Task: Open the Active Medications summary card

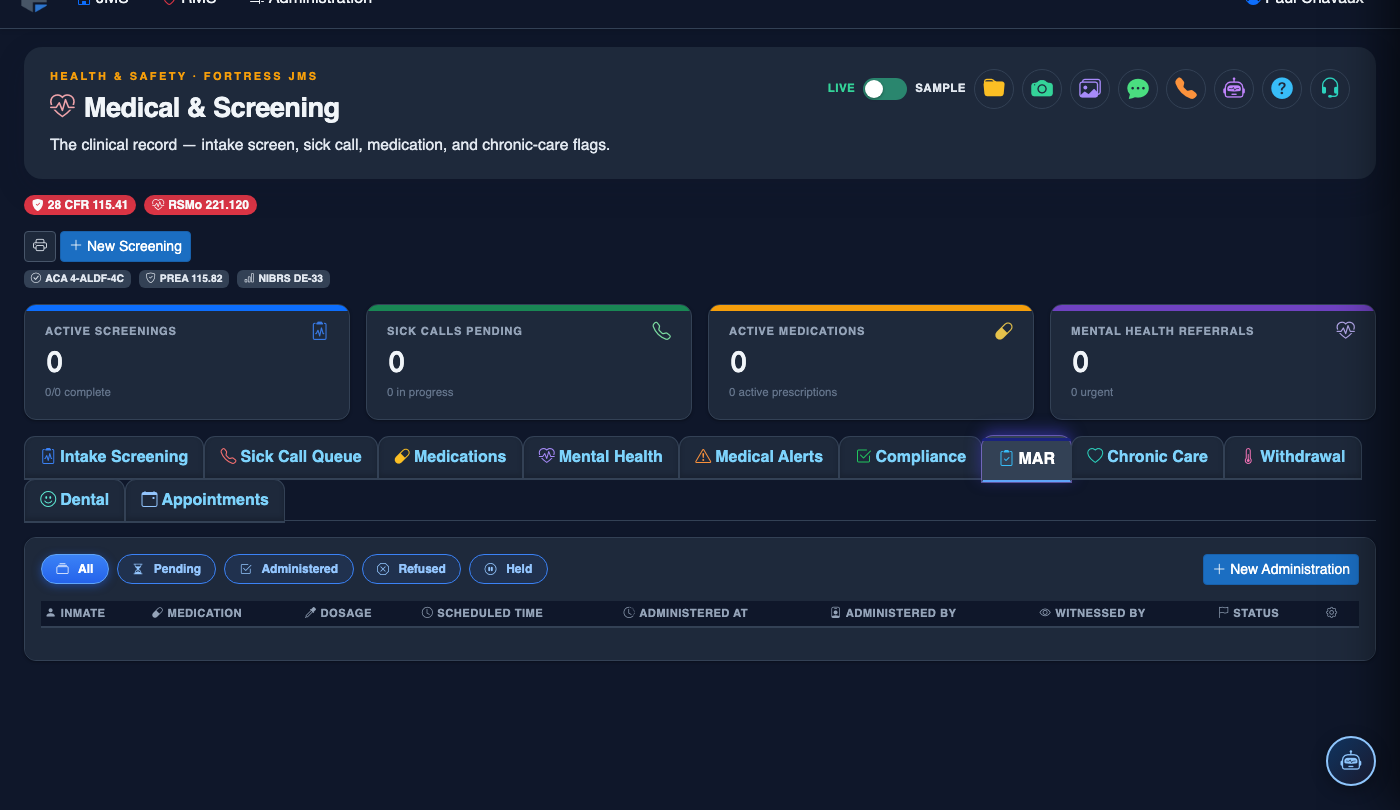Action: tap(871, 362)
